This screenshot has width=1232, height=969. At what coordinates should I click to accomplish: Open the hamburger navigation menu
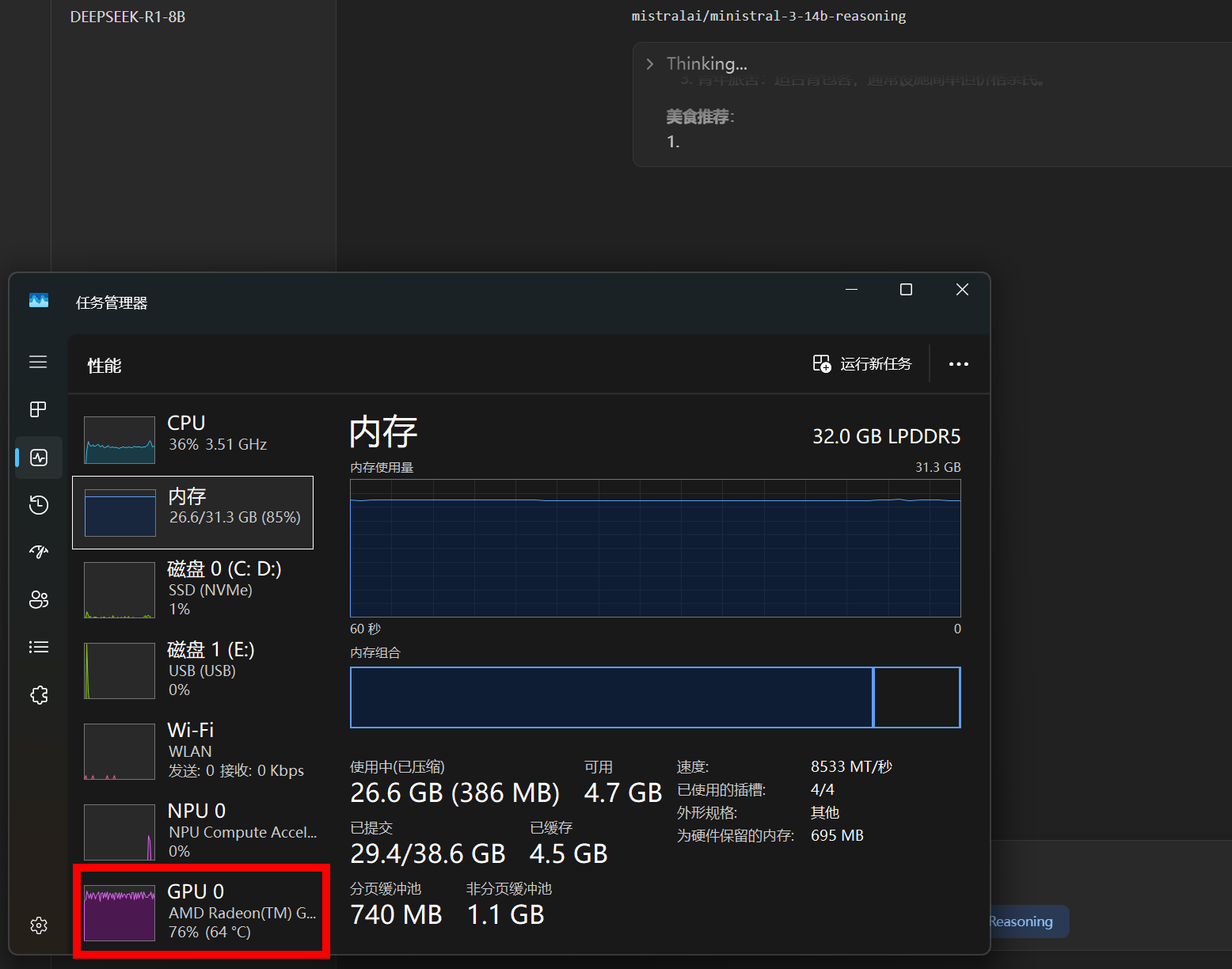pos(38,362)
